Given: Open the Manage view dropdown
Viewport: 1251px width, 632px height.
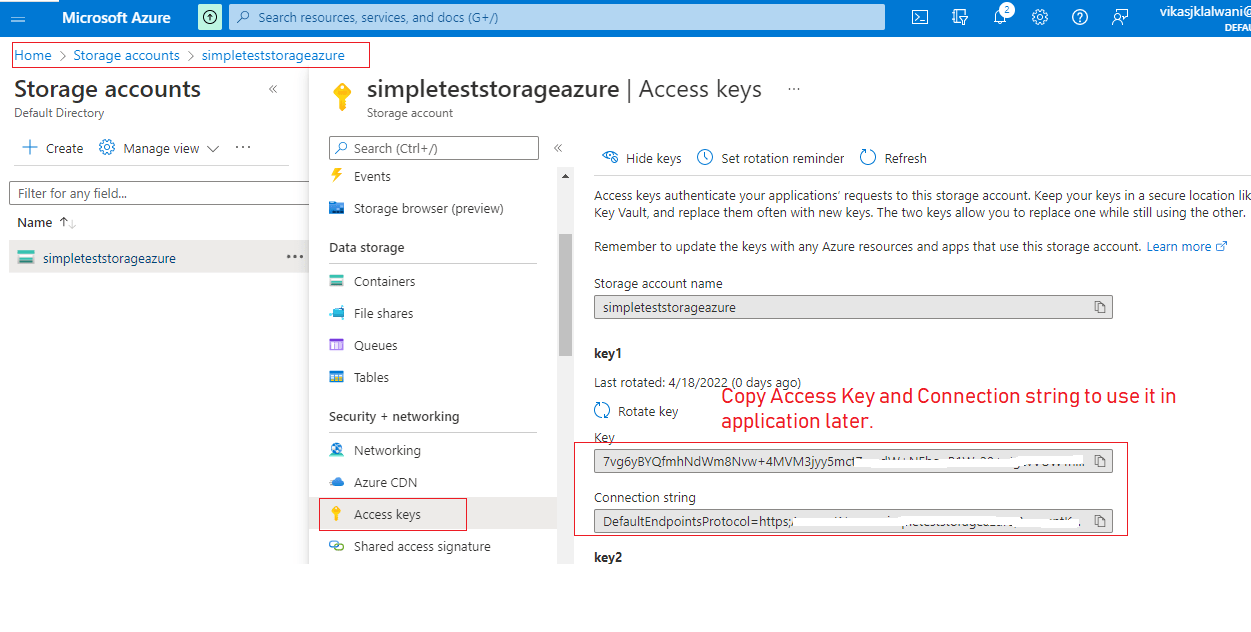Looking at the screenshot, I should (159, 148).
